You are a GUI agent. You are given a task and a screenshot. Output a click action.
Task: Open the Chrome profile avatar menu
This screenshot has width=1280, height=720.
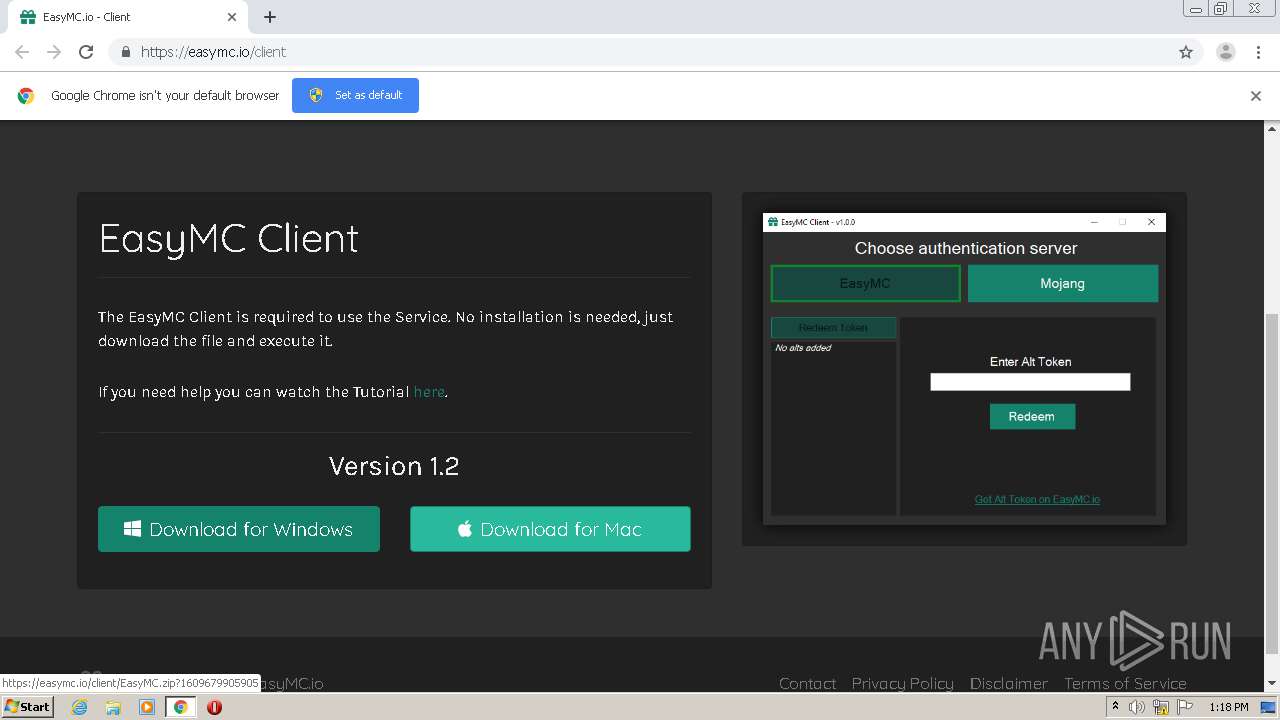(x=1226, y=52)
